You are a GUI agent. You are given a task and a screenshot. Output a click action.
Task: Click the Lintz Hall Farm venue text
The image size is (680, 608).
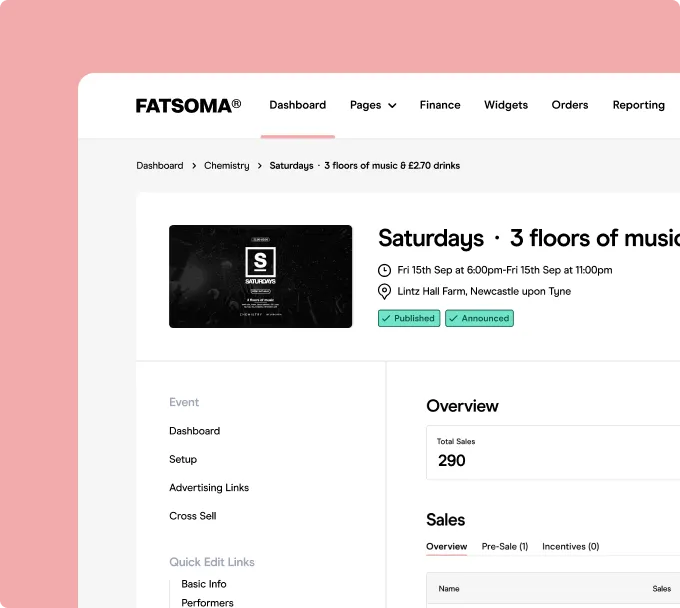click(484, 291)
